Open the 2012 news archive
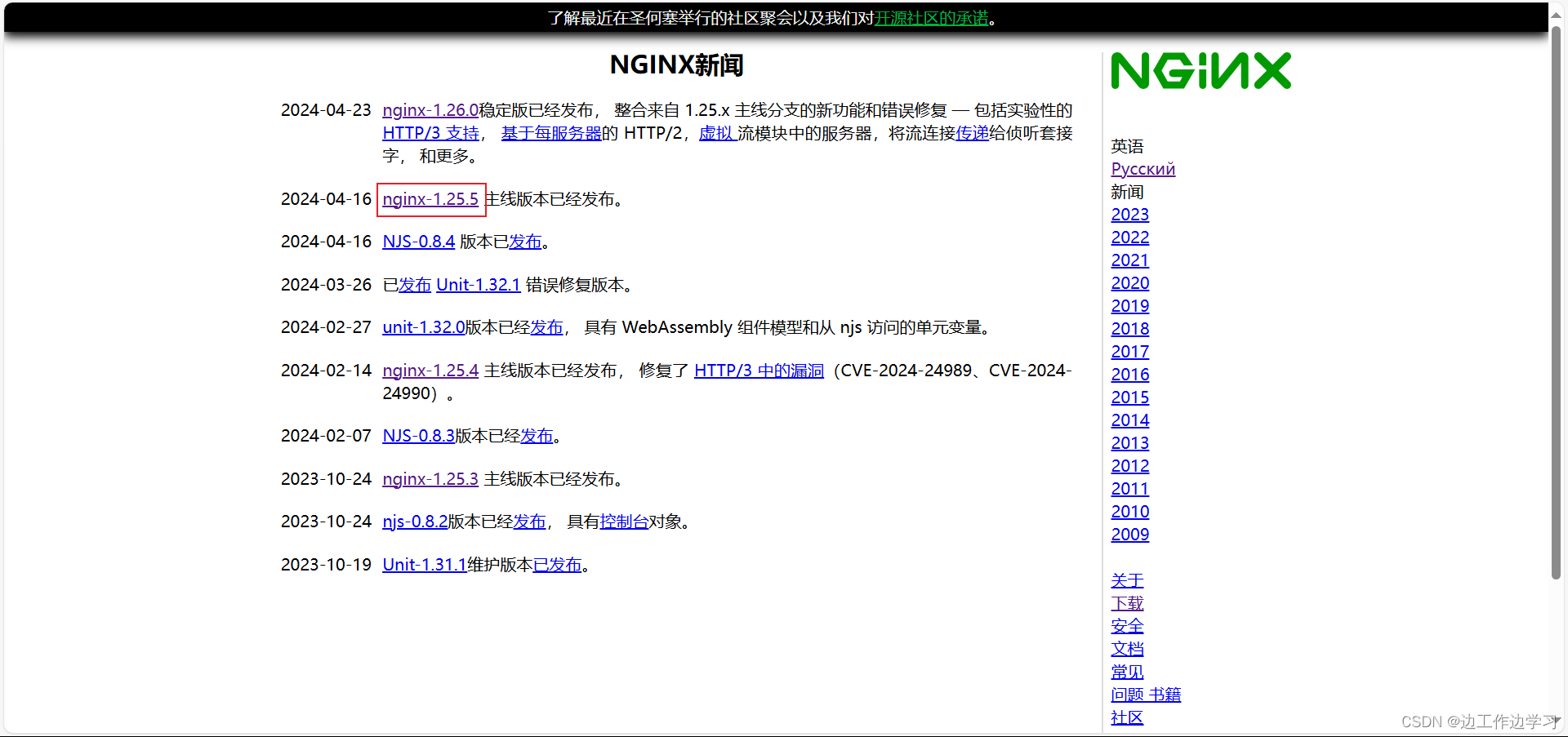Screen dimensions: 1568x737 [1129, 466]
